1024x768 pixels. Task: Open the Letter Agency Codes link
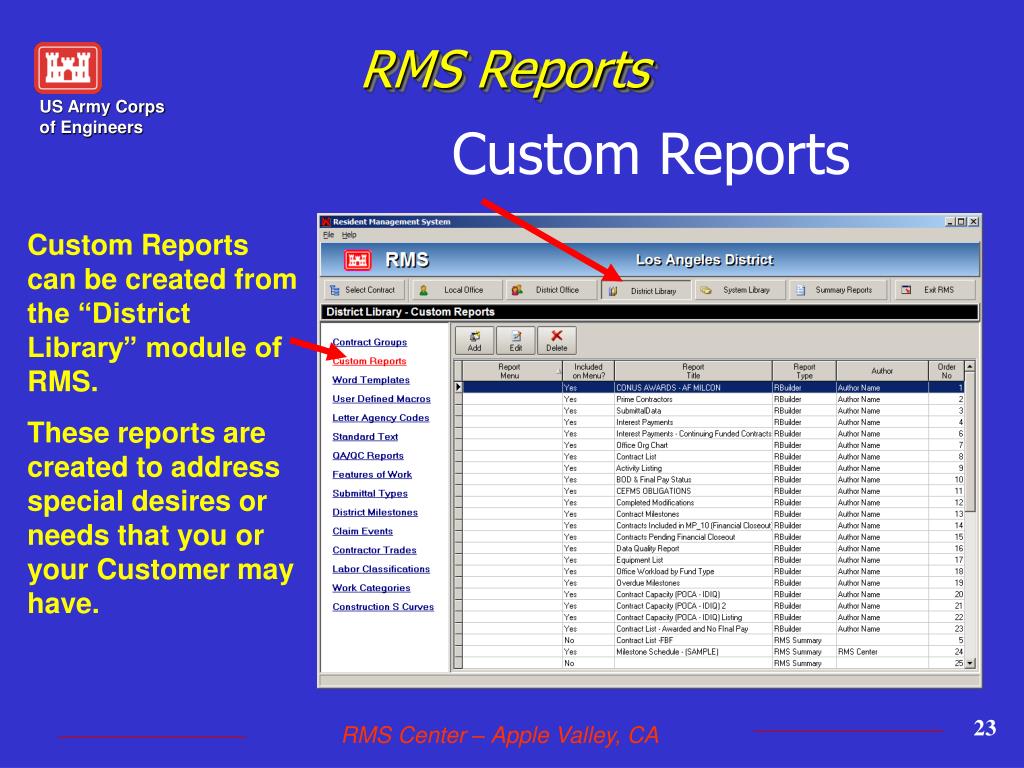381,418
